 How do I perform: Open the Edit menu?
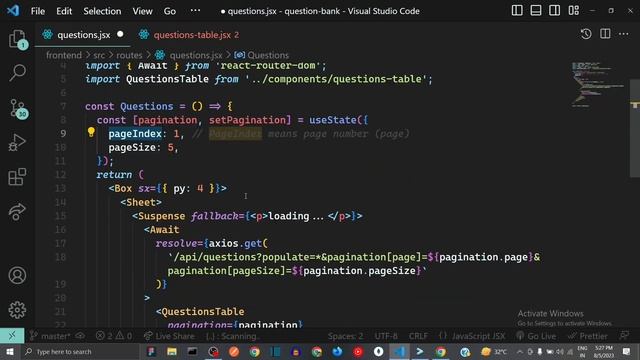point(64,11)
